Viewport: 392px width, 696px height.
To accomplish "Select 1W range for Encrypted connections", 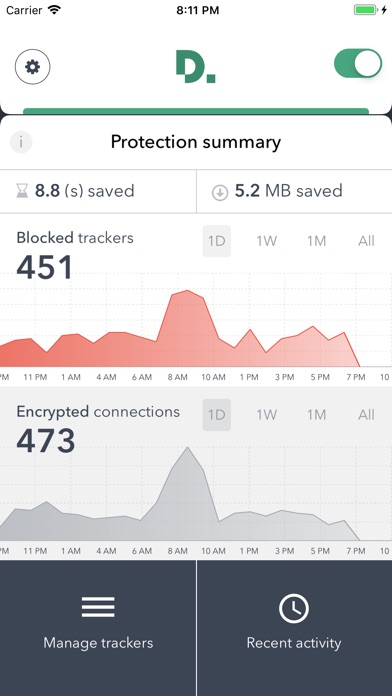I will pos(266,415).
